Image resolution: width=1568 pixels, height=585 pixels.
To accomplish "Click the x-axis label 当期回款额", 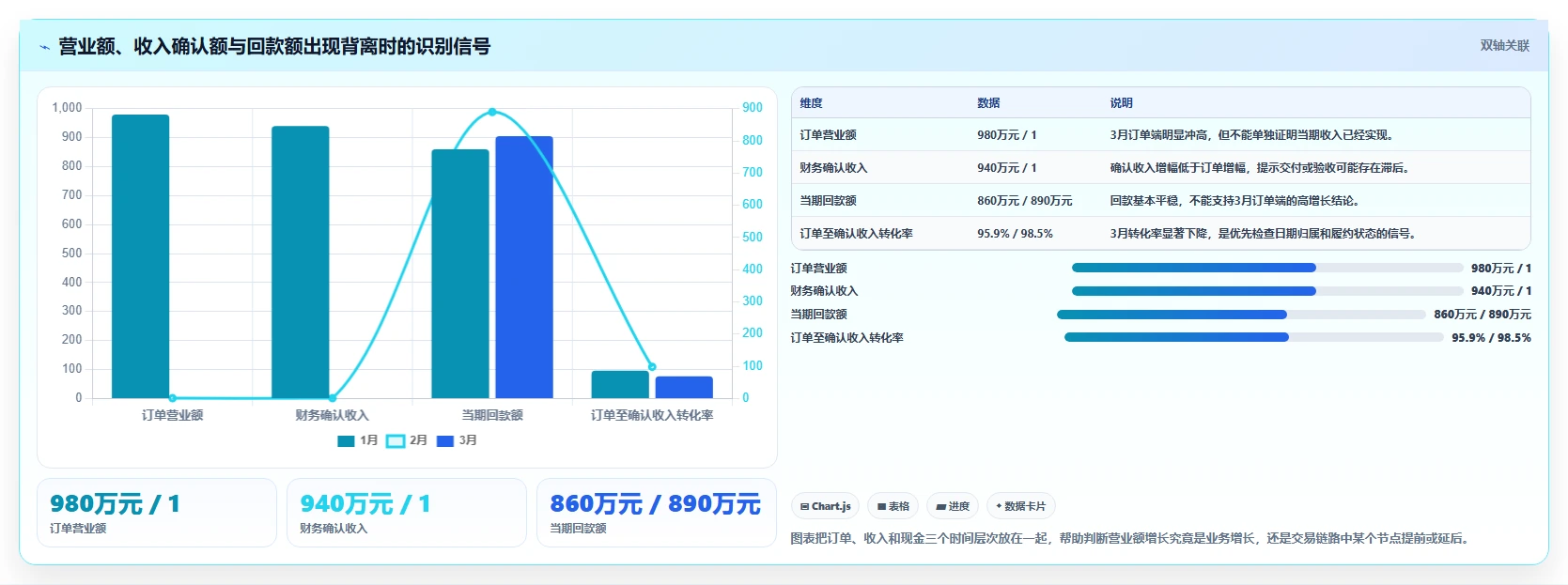I will pos(492,415).
